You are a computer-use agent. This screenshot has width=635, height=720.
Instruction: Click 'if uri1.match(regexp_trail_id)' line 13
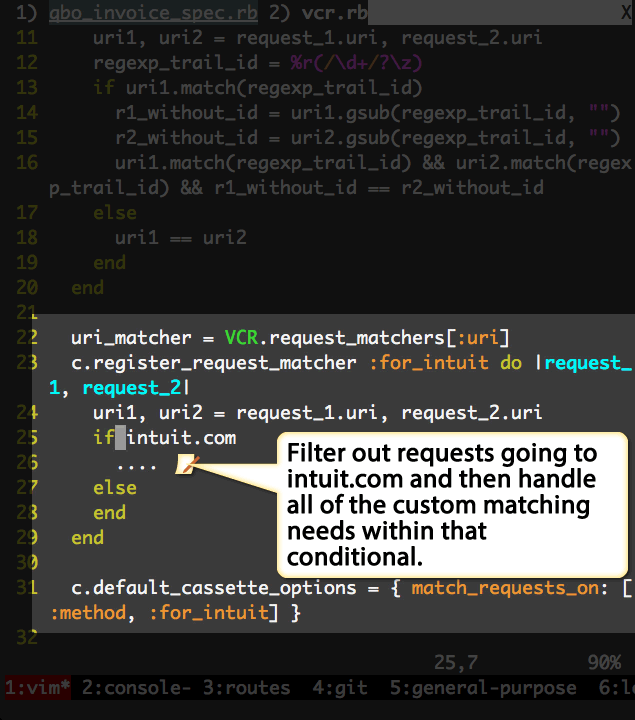tap(258, 88)
